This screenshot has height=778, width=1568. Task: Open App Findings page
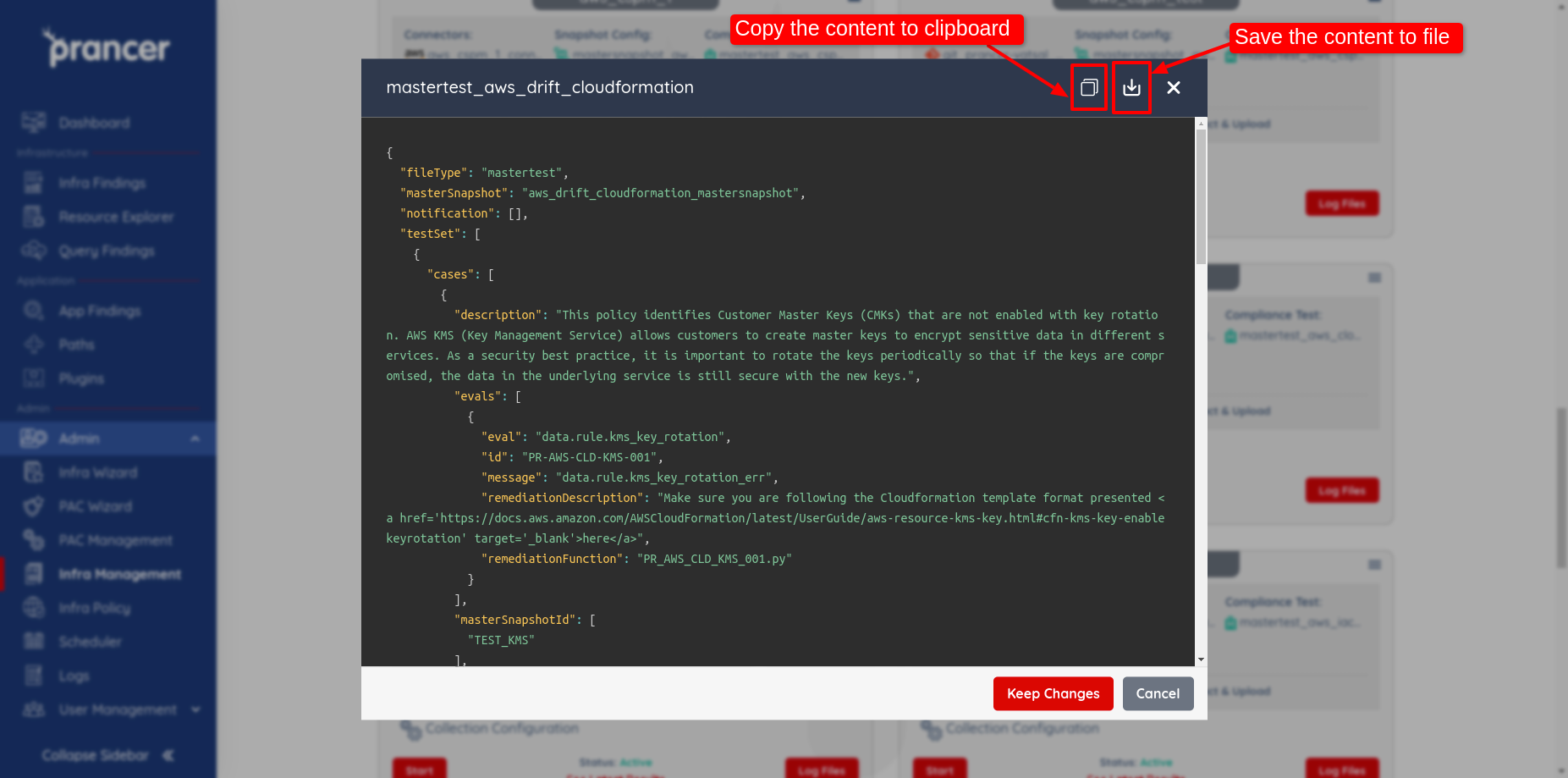(x=99, y=311)
